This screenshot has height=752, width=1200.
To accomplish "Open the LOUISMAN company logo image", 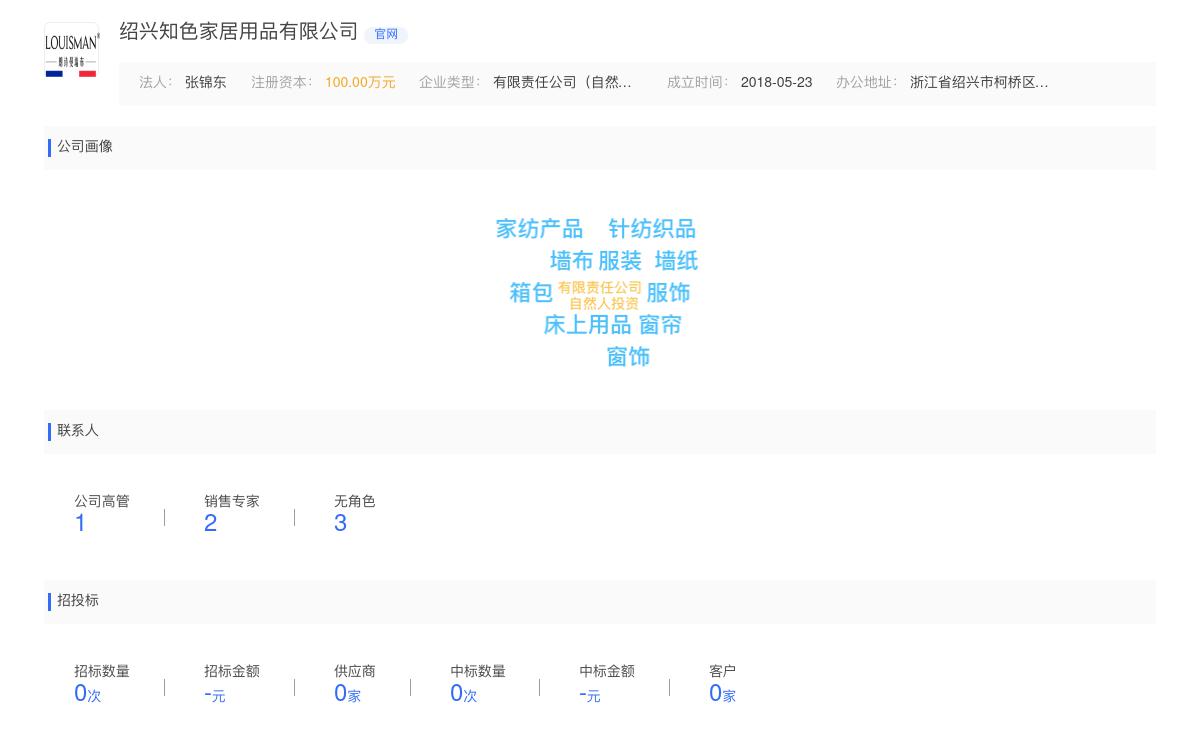I will click(x=71, y=49).
